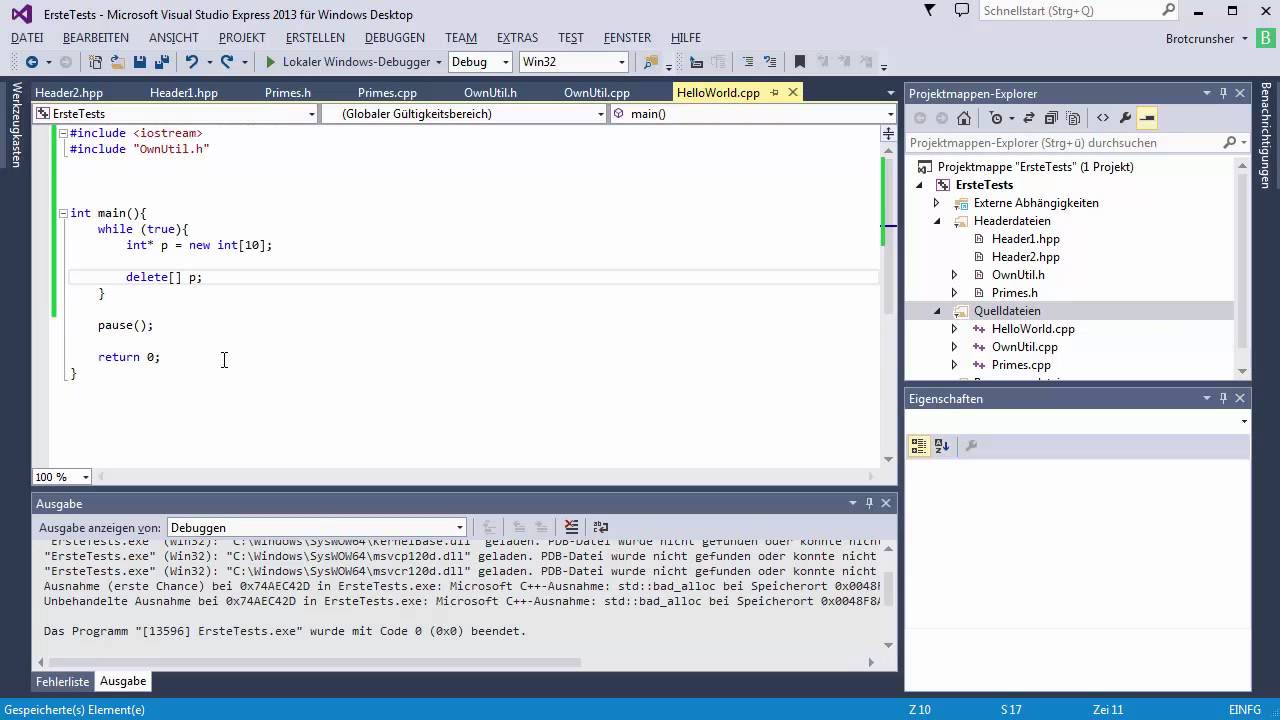The image size is (1280, 720).
Task: Switch to Header2.hpp editor tab
Action: pyautogui.click(x=69, y=93)
